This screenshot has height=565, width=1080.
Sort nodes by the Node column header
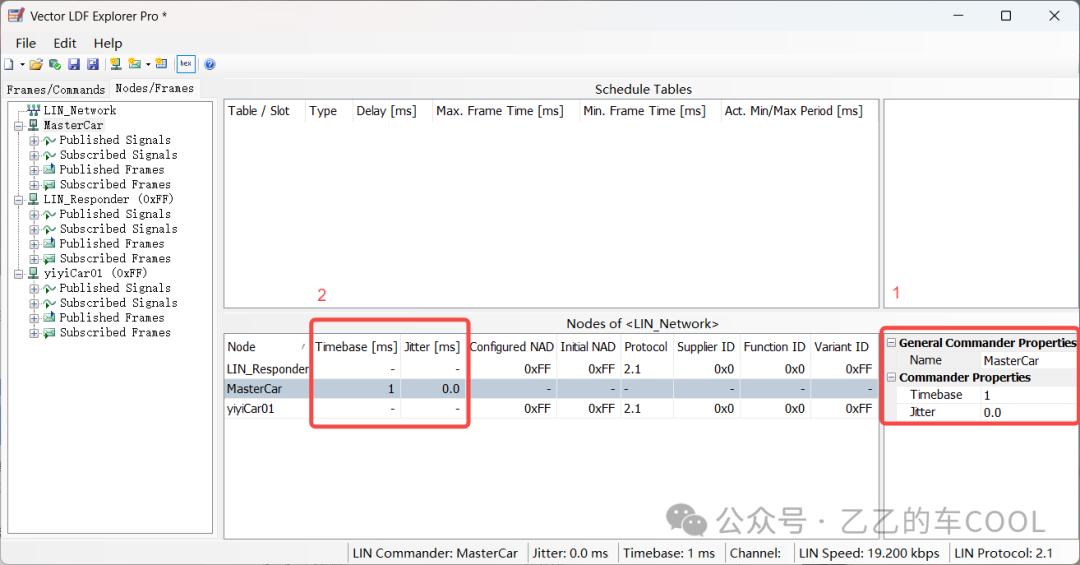click(x=267, y=347)
